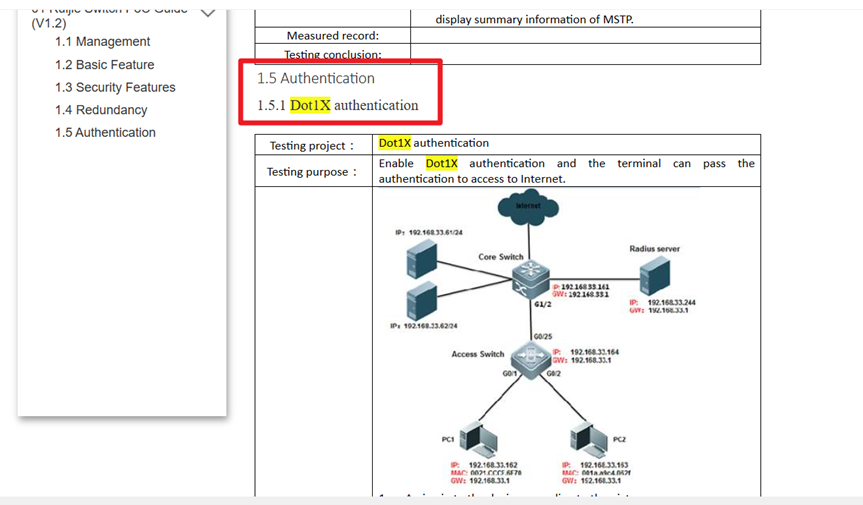The width and height of the screenshot is (863, 505).
Task: Select the server with IP 192.168.33.61/24
Action: click(x=422, y=259)
